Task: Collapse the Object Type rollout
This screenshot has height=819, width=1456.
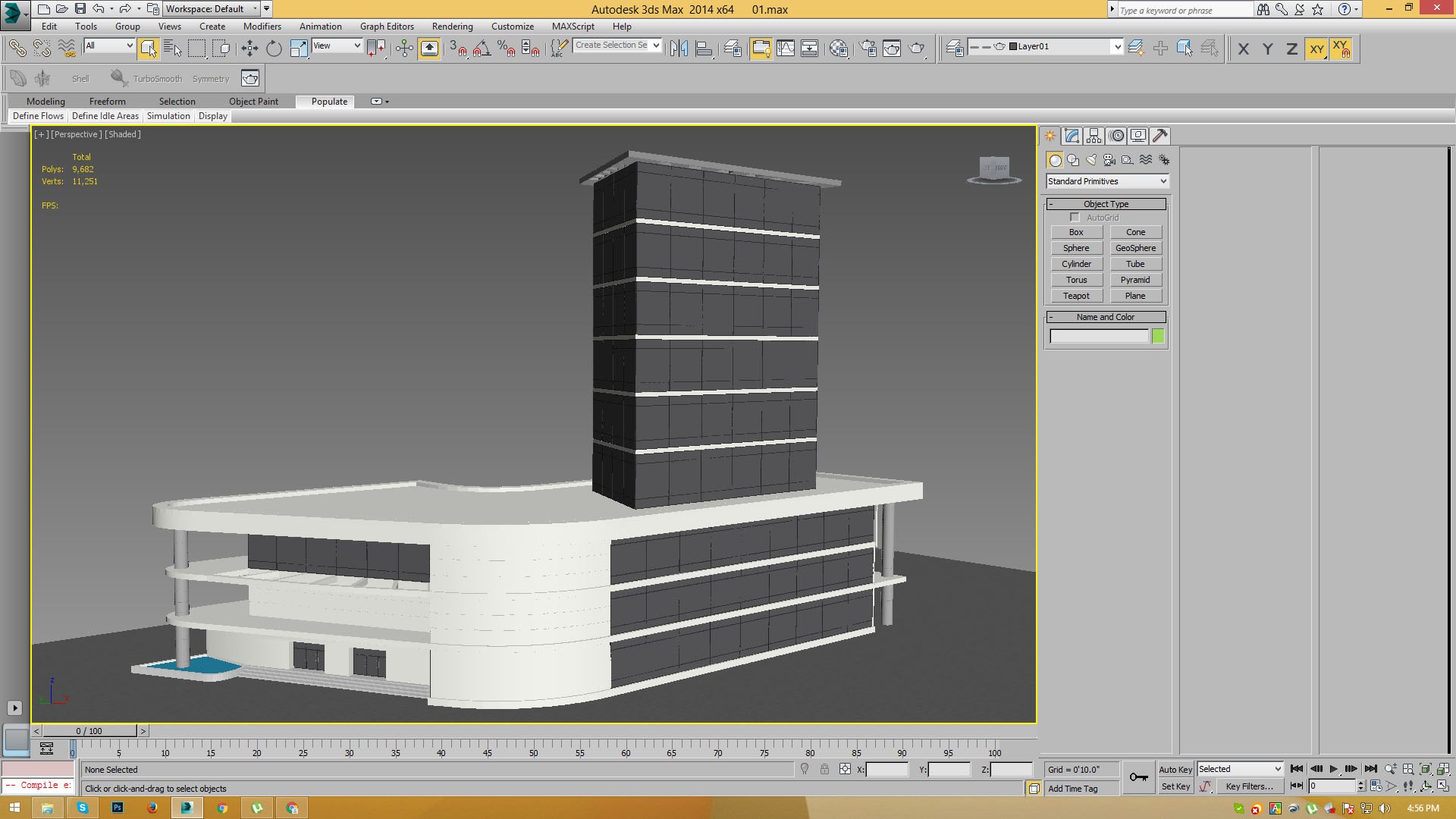Action: click(x=1106, y=204)
